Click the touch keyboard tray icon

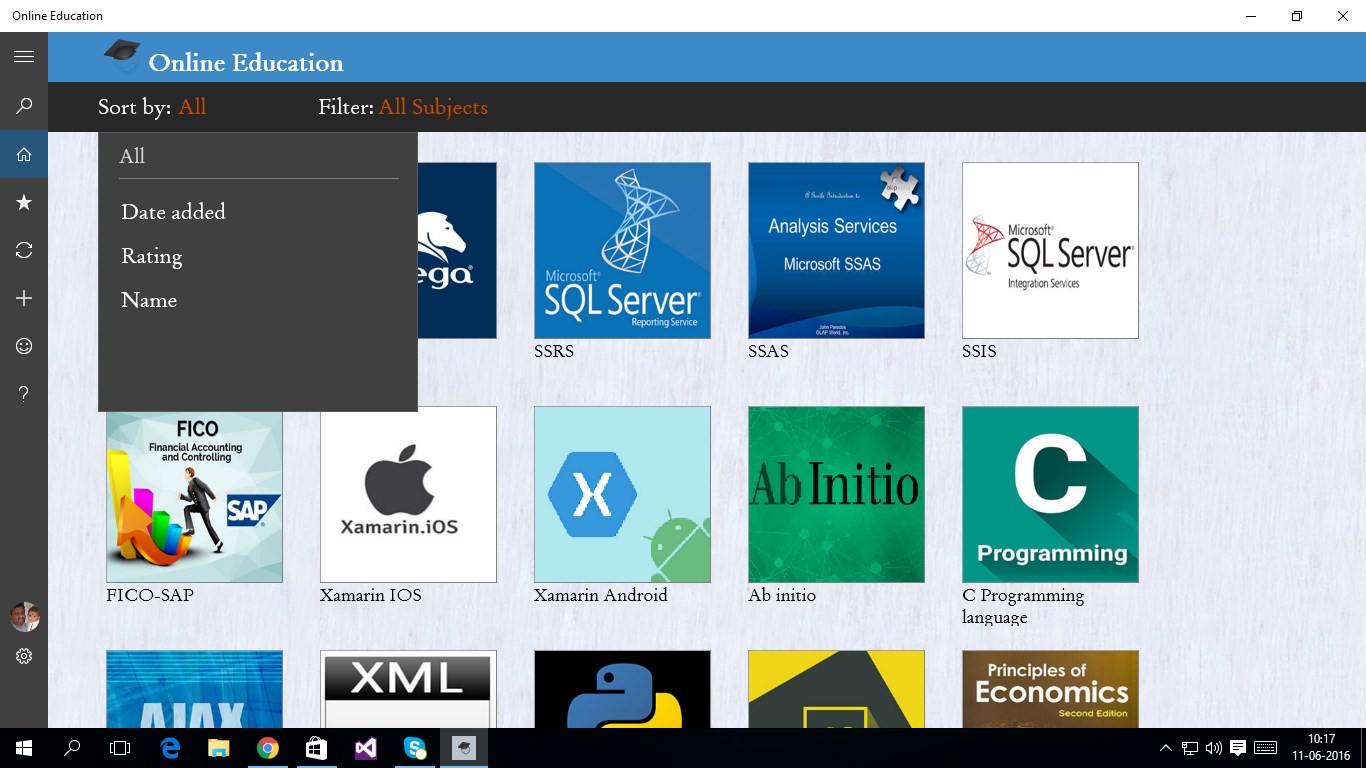click(1265, 748)
